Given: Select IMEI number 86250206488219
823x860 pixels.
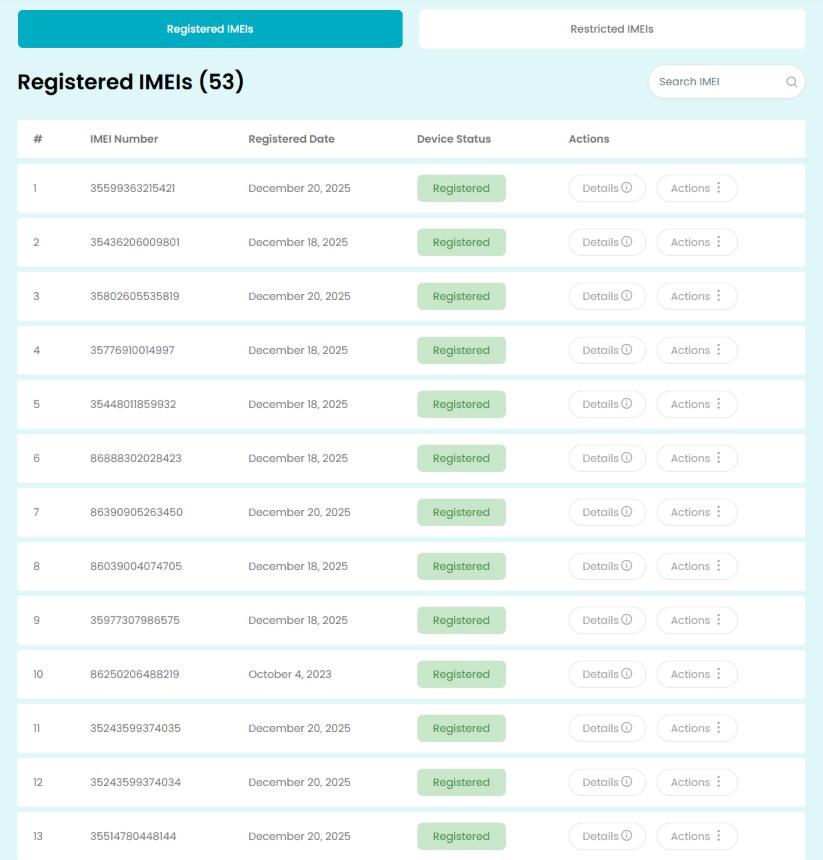Looking at the screenshot, I should 135,674.
